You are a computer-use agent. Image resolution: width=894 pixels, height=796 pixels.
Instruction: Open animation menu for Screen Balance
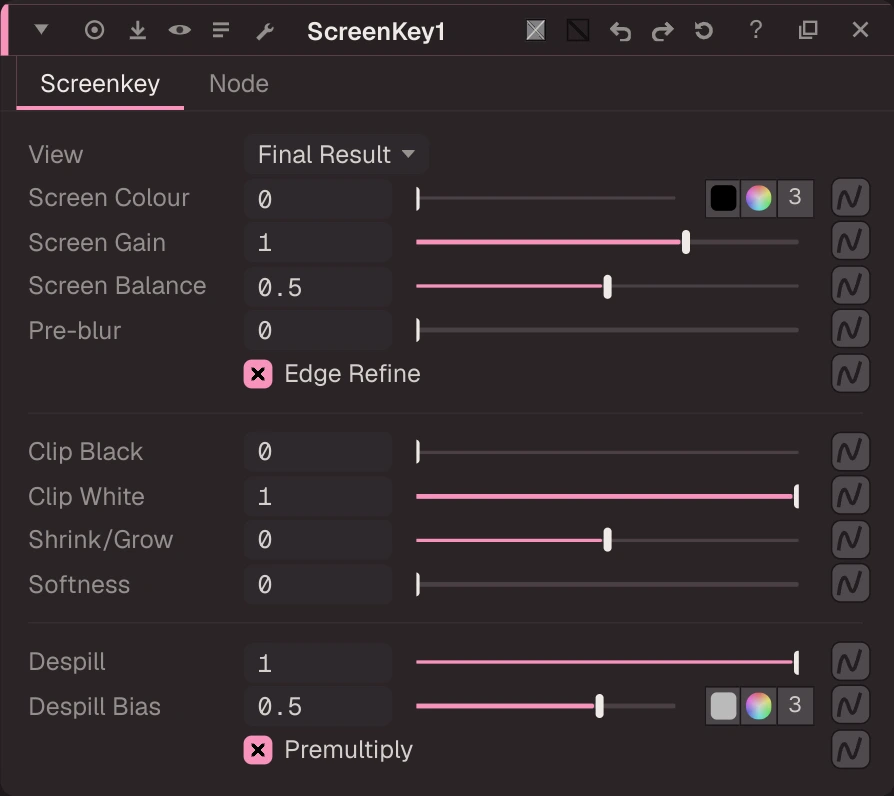[x=850, y=286]
